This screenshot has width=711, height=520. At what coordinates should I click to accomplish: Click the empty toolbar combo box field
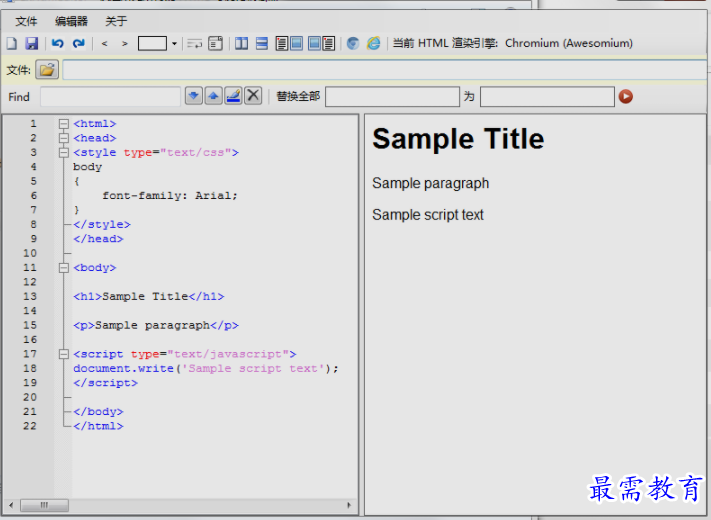[152, 44]
